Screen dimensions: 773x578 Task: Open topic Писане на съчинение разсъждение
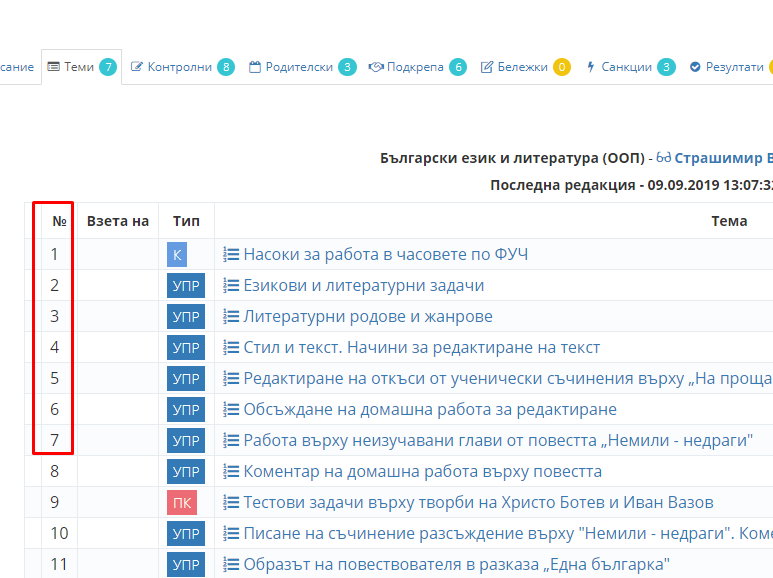click(508, 534)
